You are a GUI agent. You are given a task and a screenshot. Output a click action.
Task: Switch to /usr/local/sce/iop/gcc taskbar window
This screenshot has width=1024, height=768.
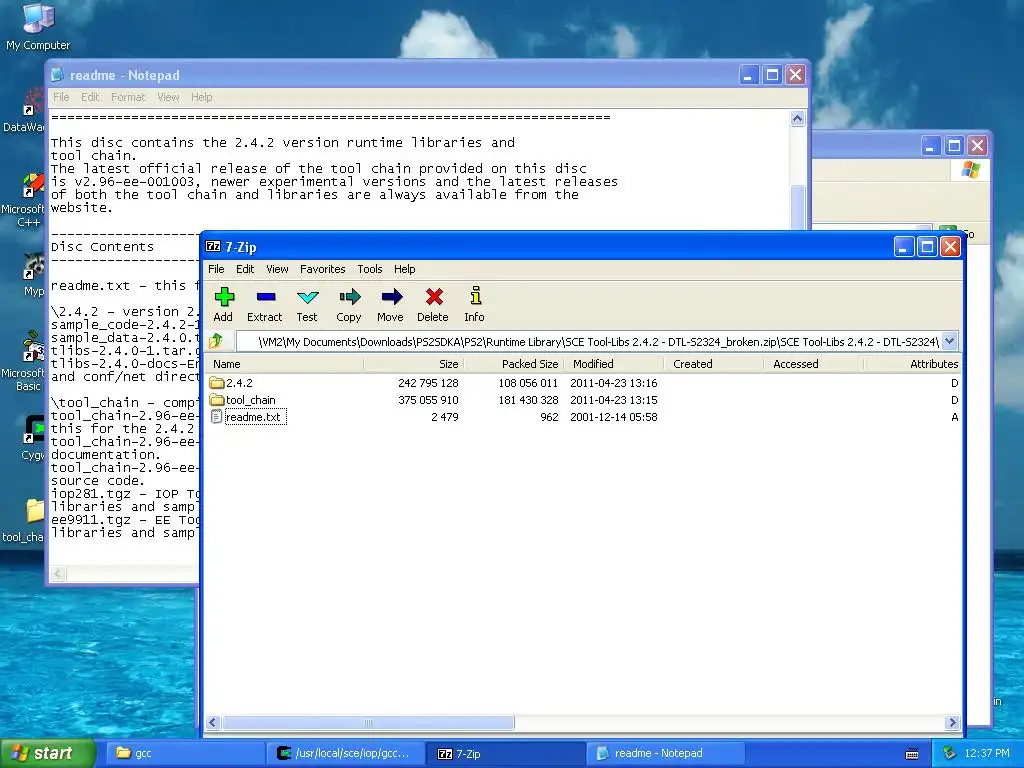click(345, 753)
